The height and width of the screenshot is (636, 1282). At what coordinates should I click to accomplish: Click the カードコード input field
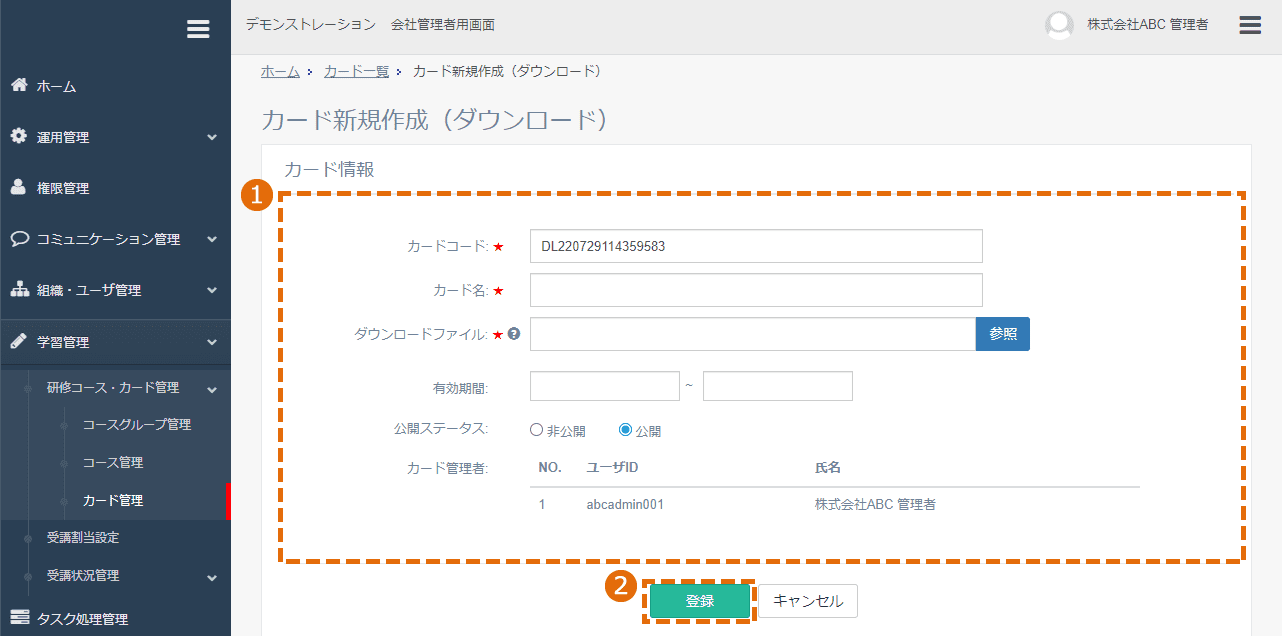[756, 246]
